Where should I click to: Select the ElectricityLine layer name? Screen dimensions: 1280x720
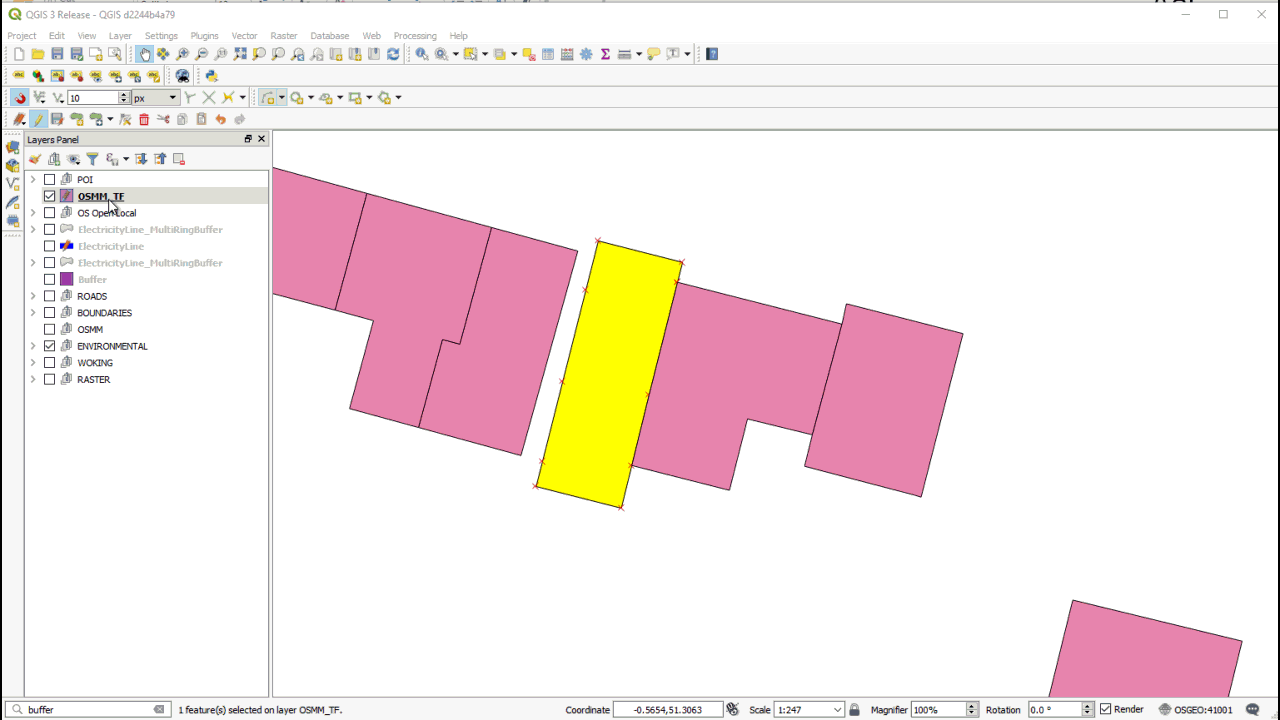[x=111, y=246]
